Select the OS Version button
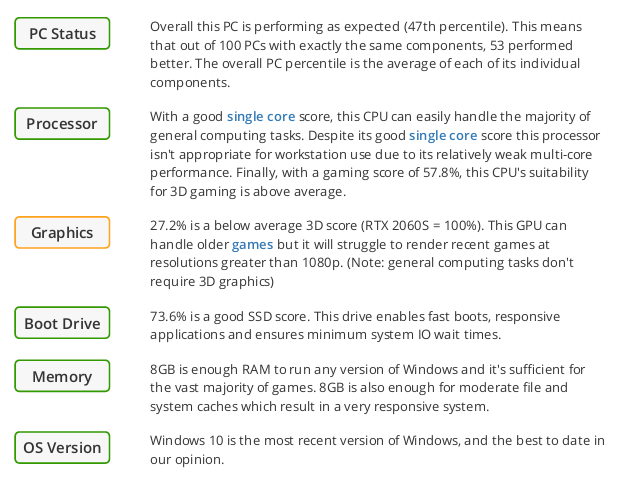This screenshot has height=486, width=623. tap(62, 448)
